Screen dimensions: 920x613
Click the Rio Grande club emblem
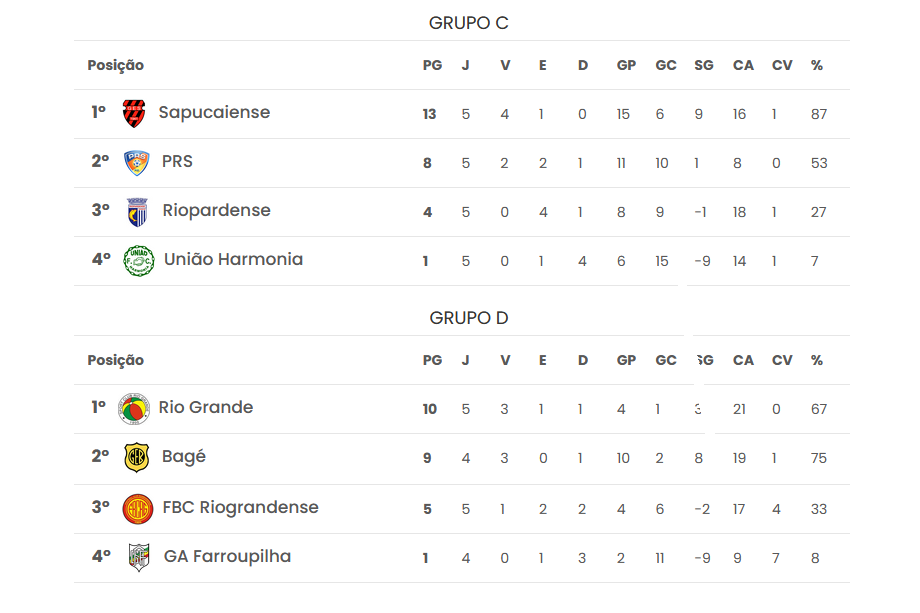coord(134,409)
